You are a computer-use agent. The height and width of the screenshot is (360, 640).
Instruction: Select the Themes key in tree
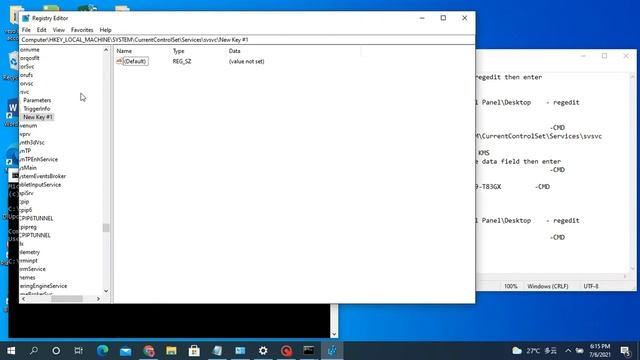27,278
